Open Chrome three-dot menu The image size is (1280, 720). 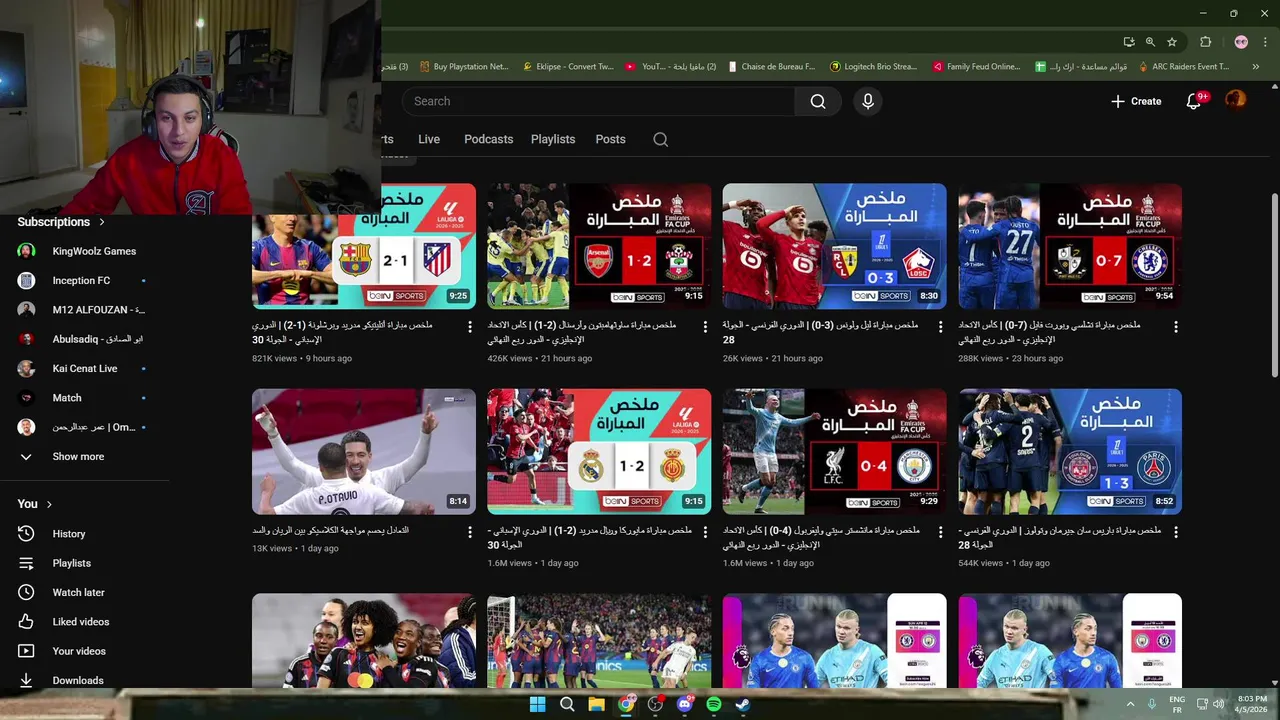[x=1263, y=42]
